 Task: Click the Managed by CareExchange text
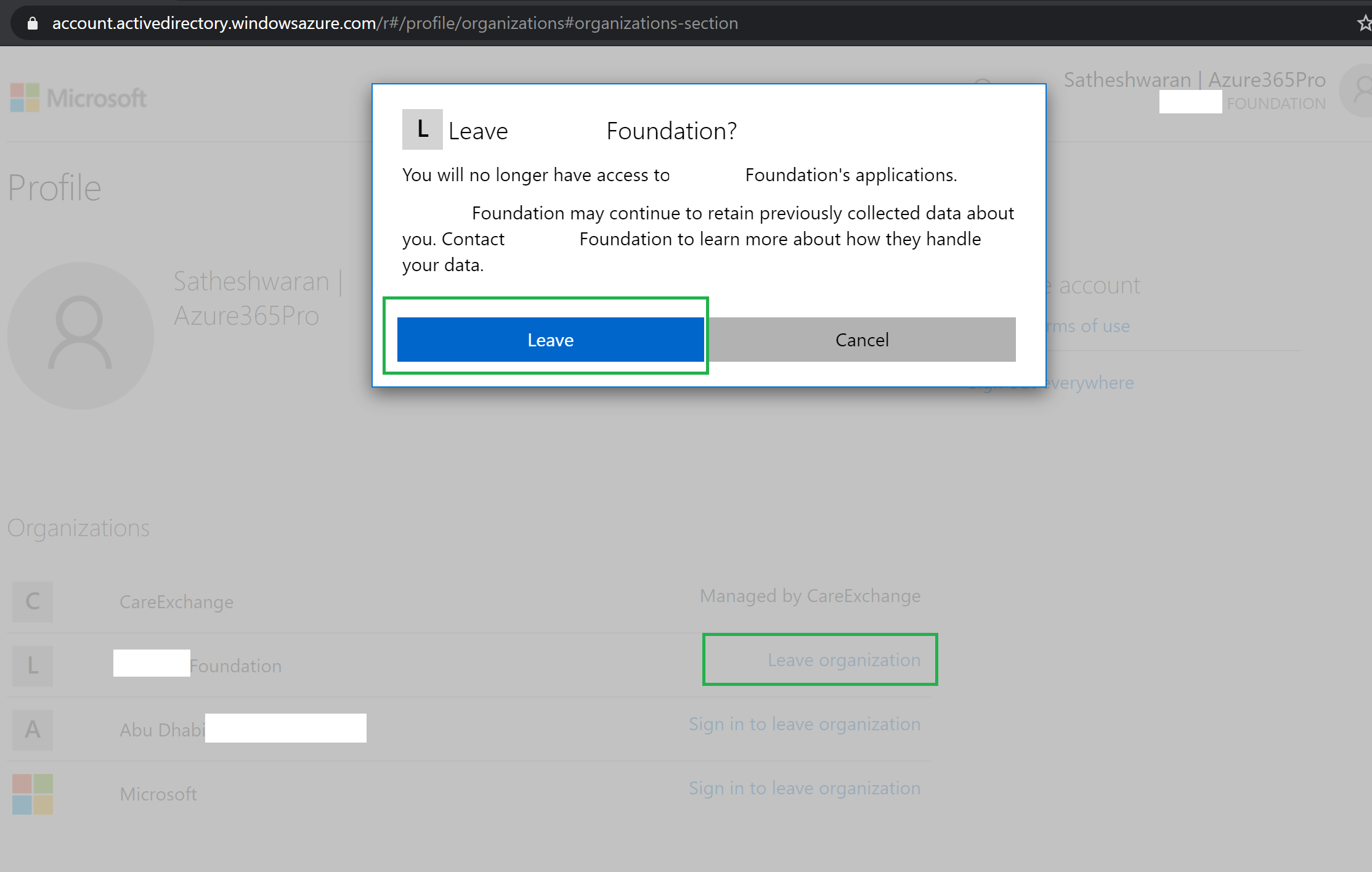click(x=810, y=596)
